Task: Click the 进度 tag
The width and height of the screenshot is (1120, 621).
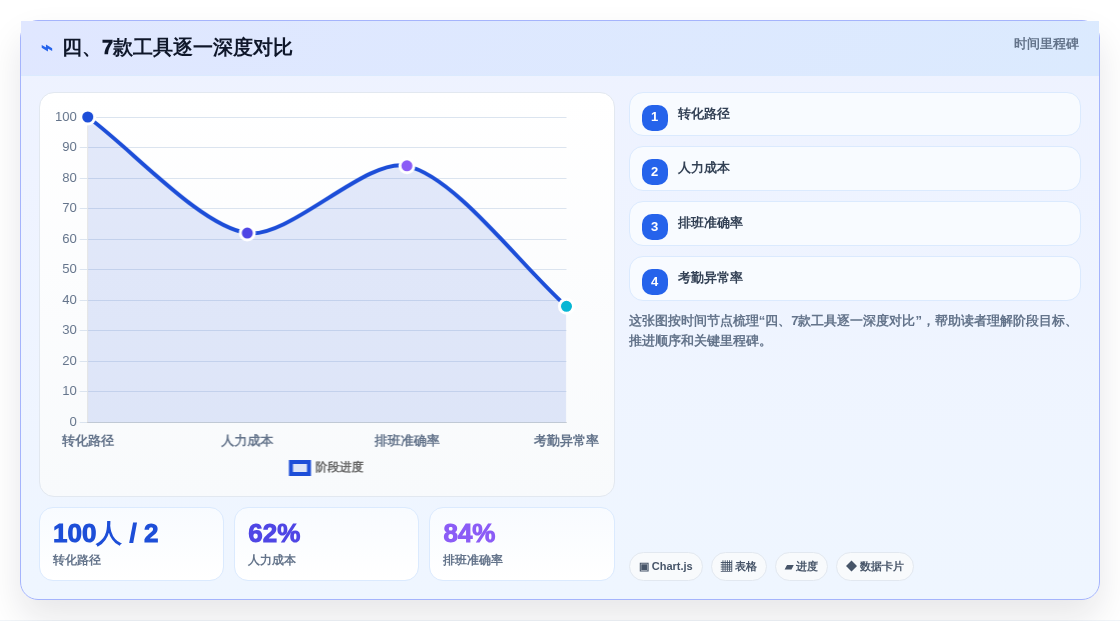Action: tap(801, 567)
